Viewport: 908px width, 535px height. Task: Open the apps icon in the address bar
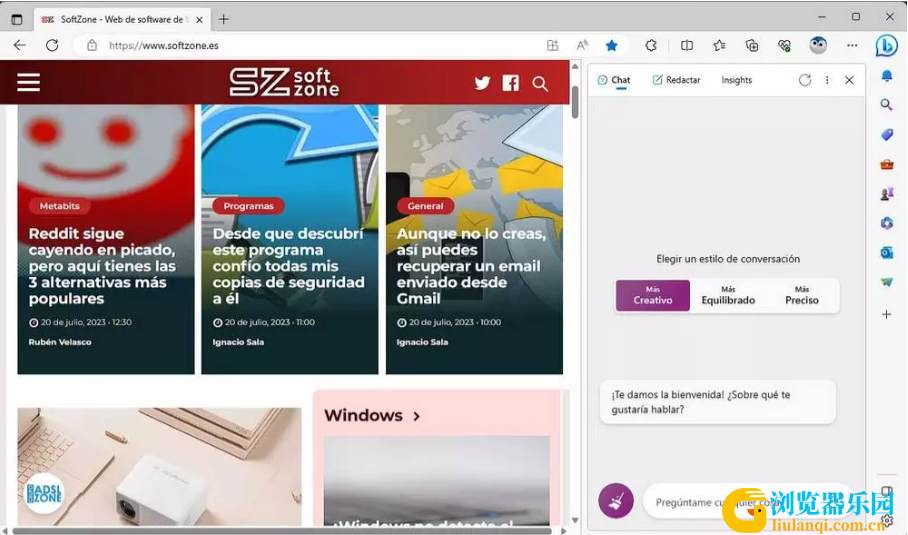[552, 45]
